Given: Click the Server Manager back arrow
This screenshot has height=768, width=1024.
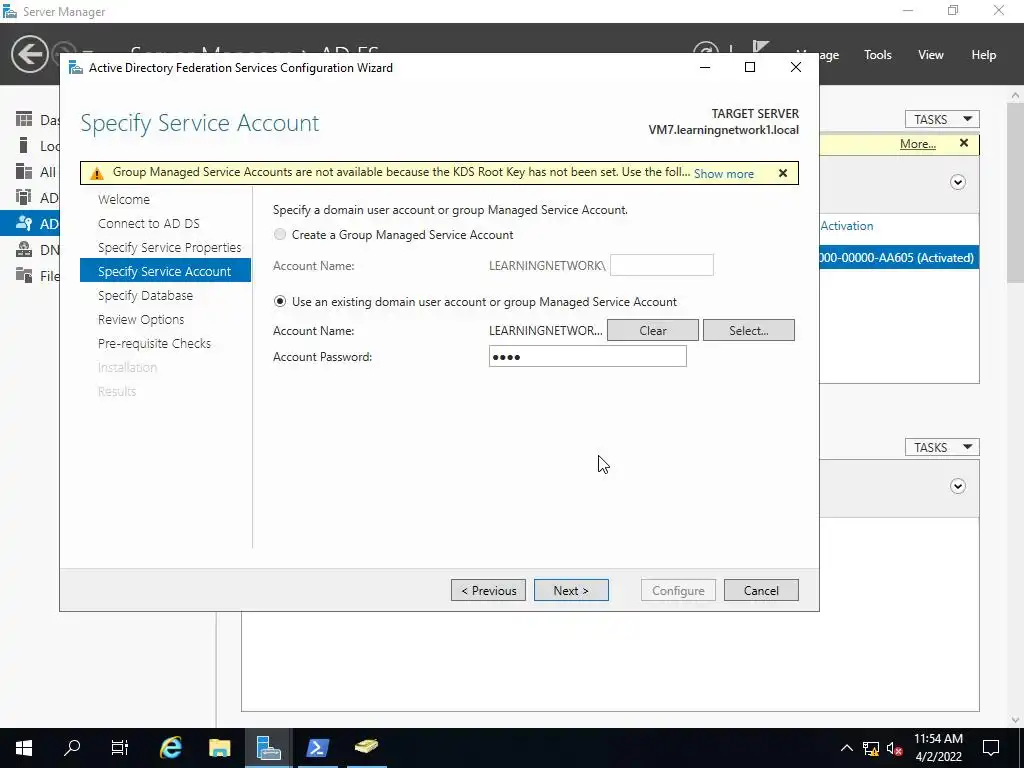Looking at the screenshot, I should [29, 54].
